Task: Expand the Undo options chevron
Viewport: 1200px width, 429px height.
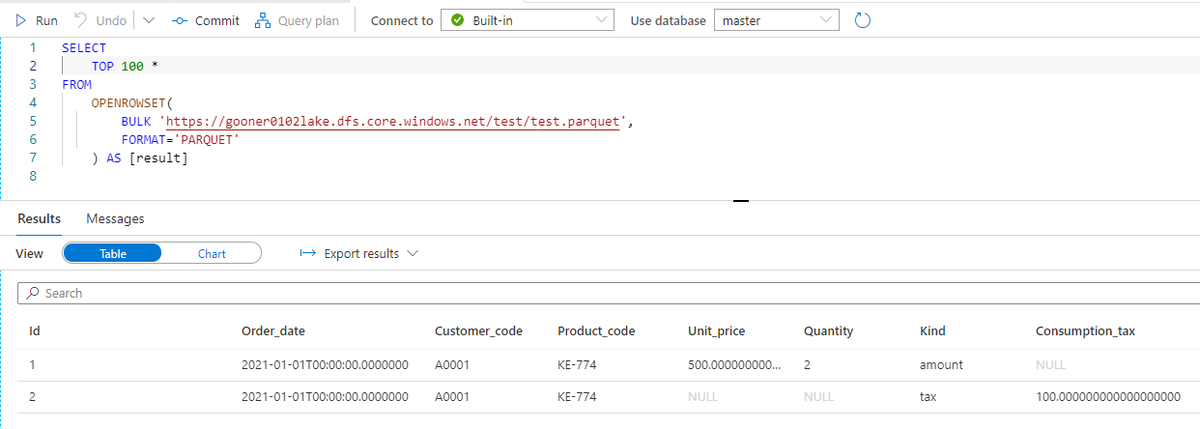Action: [149, 20]
